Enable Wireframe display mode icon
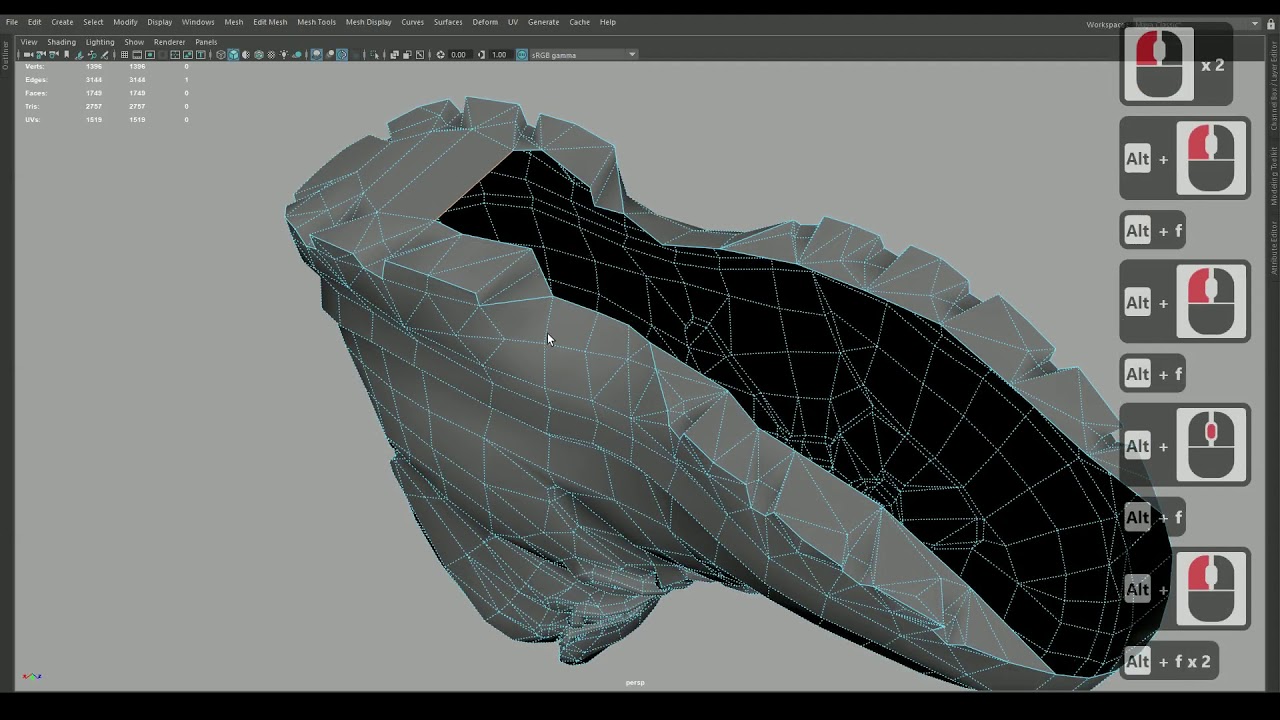Screen dimensions: 1280x720 [221, 55]
